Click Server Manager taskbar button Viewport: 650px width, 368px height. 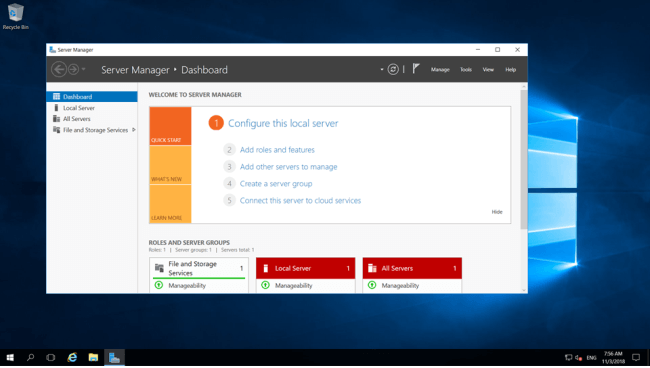coord(114,357)
